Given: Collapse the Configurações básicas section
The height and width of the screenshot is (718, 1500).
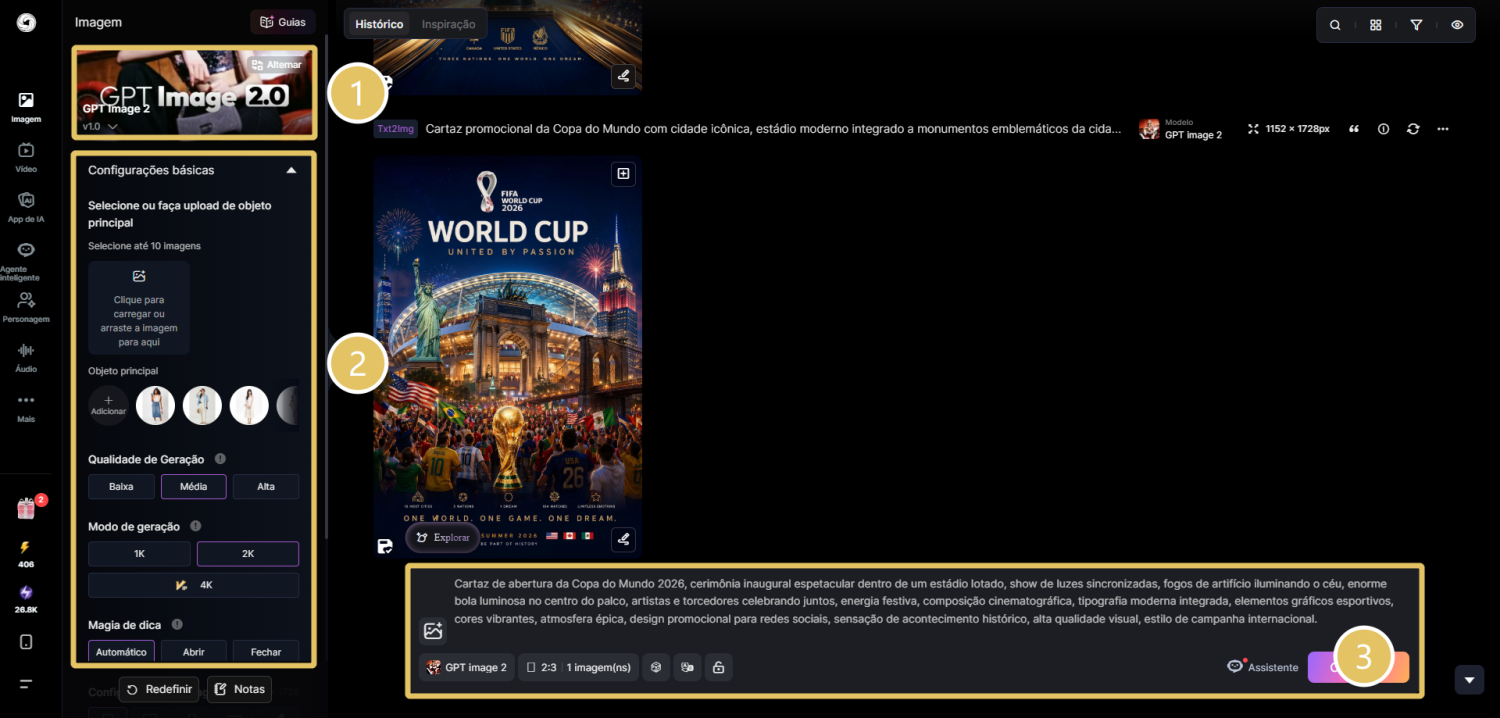Looking at the screenshot, I should point(291,170).
